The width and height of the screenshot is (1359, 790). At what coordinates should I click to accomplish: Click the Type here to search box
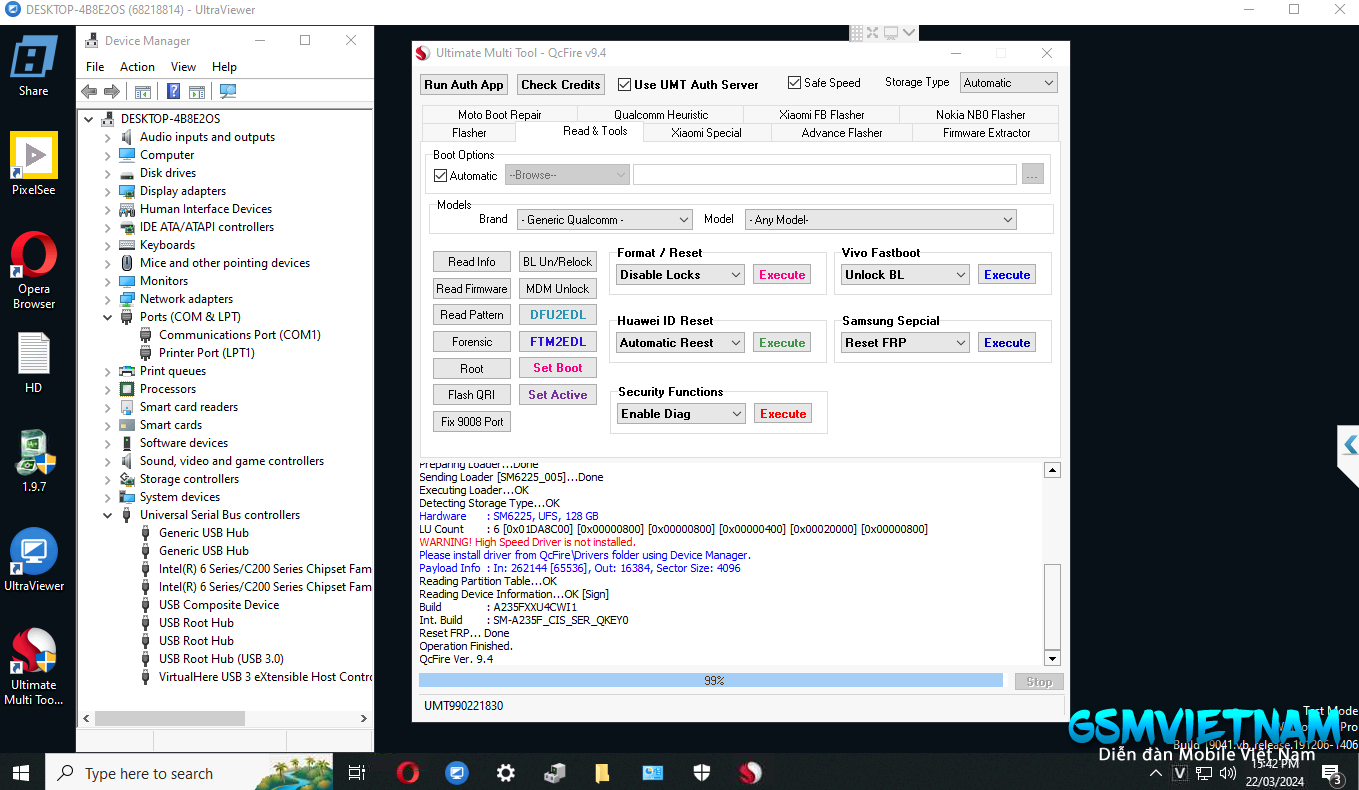point(190,773)
